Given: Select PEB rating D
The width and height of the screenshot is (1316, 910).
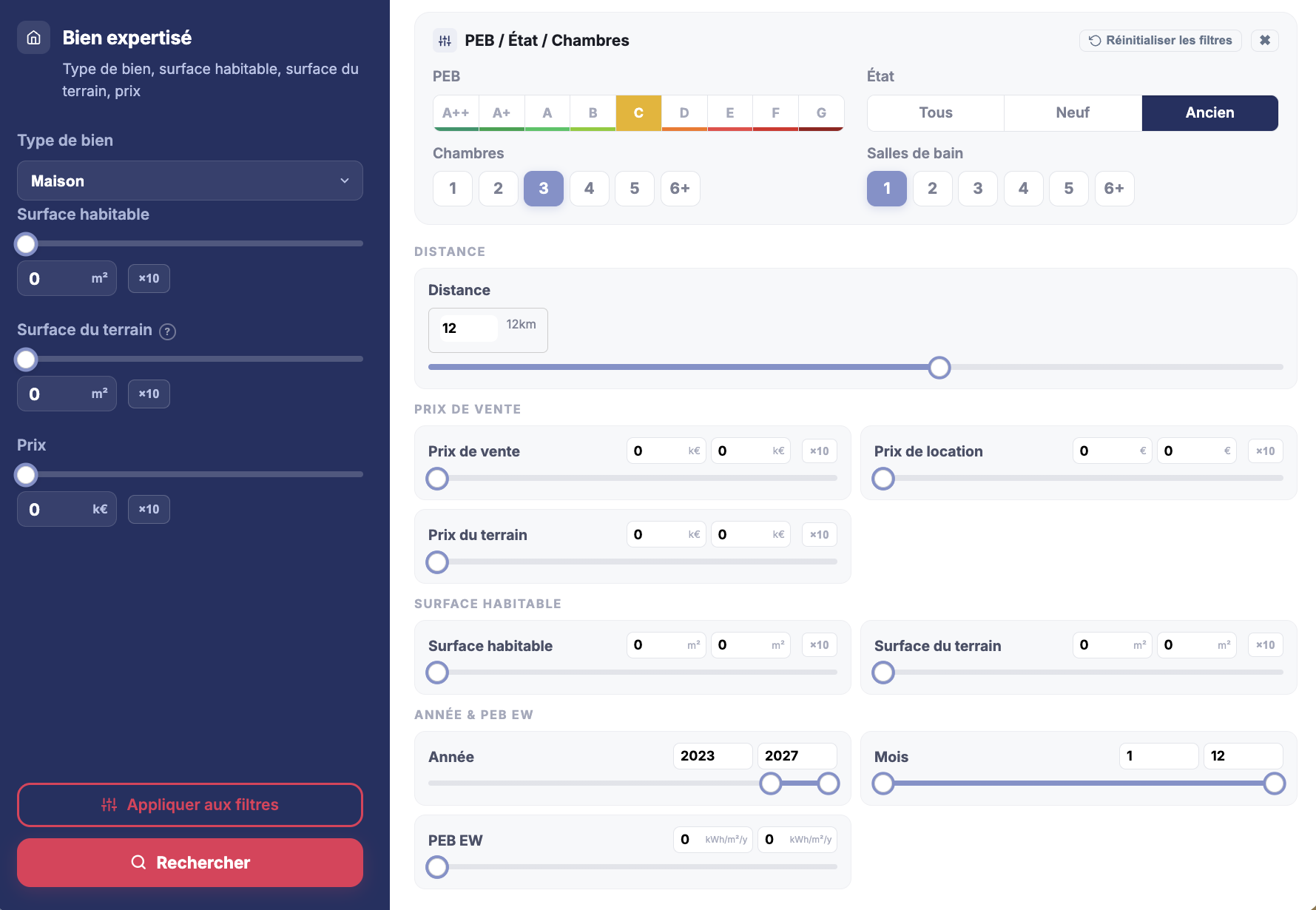Looking at the screenshot, I should pyautogui.click(x=684, y=112).
